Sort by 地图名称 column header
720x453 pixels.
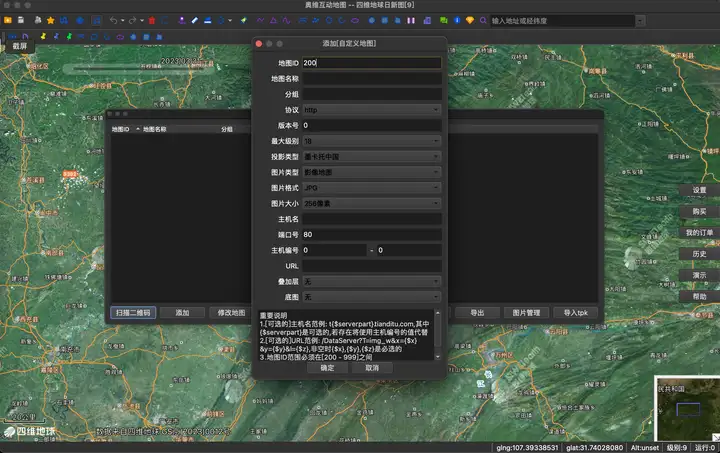155,129
